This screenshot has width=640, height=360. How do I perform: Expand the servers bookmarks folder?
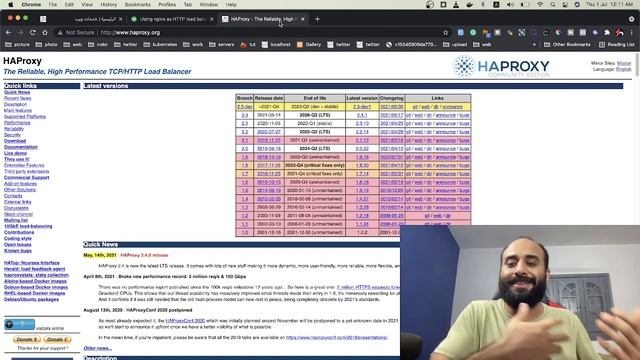click(222, 44)
